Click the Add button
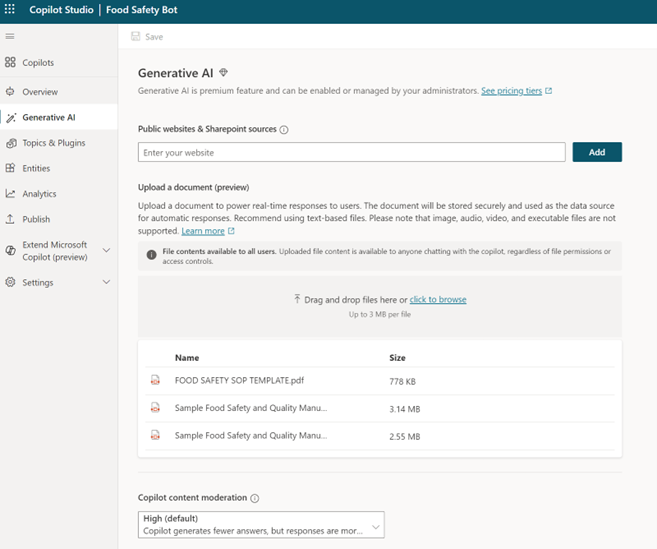 click(597, 152)
